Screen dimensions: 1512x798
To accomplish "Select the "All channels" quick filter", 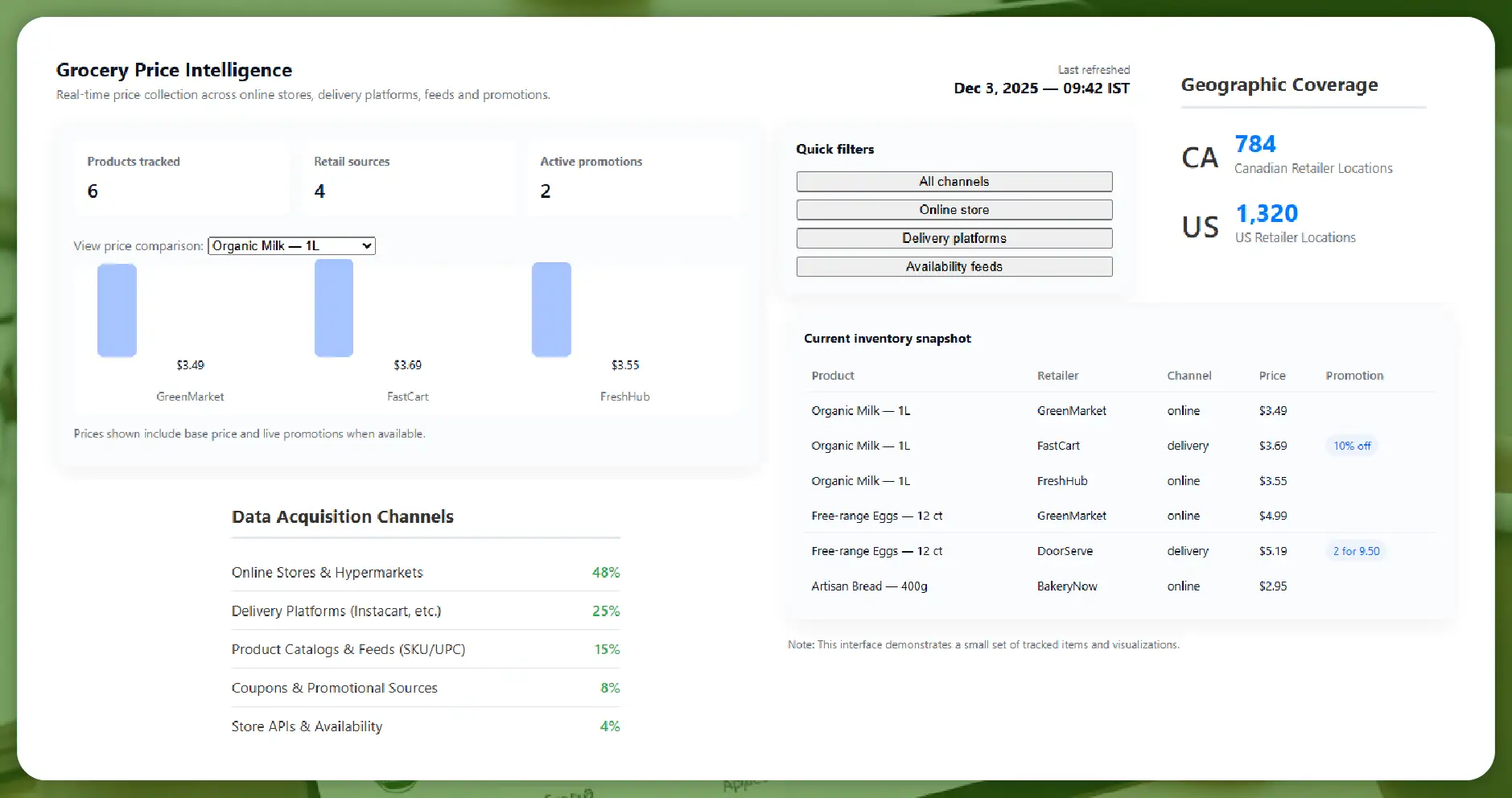I will [x=954, y=181].
